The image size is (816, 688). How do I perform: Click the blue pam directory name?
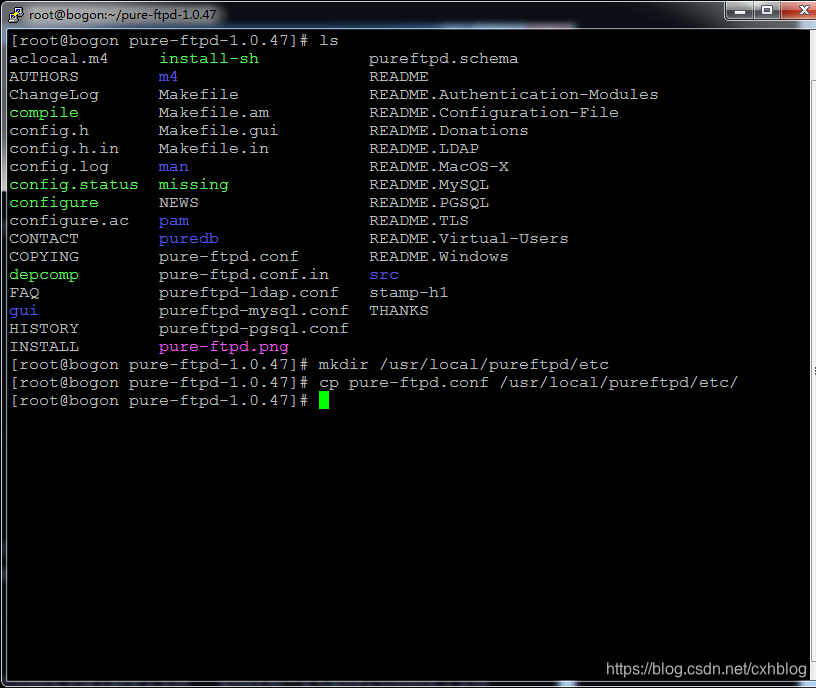pyautogui.click(x=173, y=221)
